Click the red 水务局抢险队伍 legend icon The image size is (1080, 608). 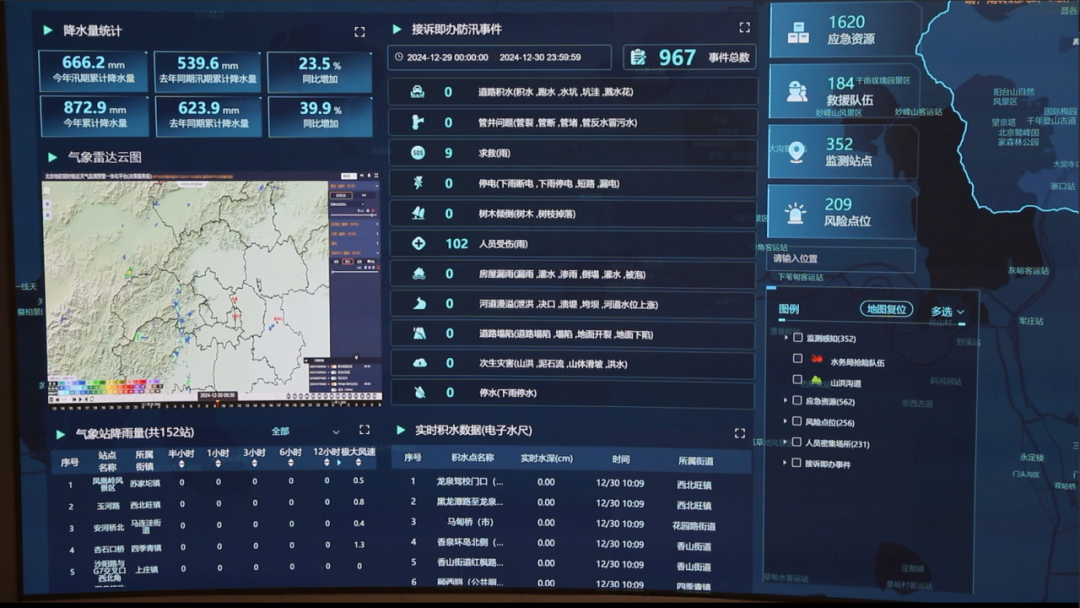click(x=817, y=359)
